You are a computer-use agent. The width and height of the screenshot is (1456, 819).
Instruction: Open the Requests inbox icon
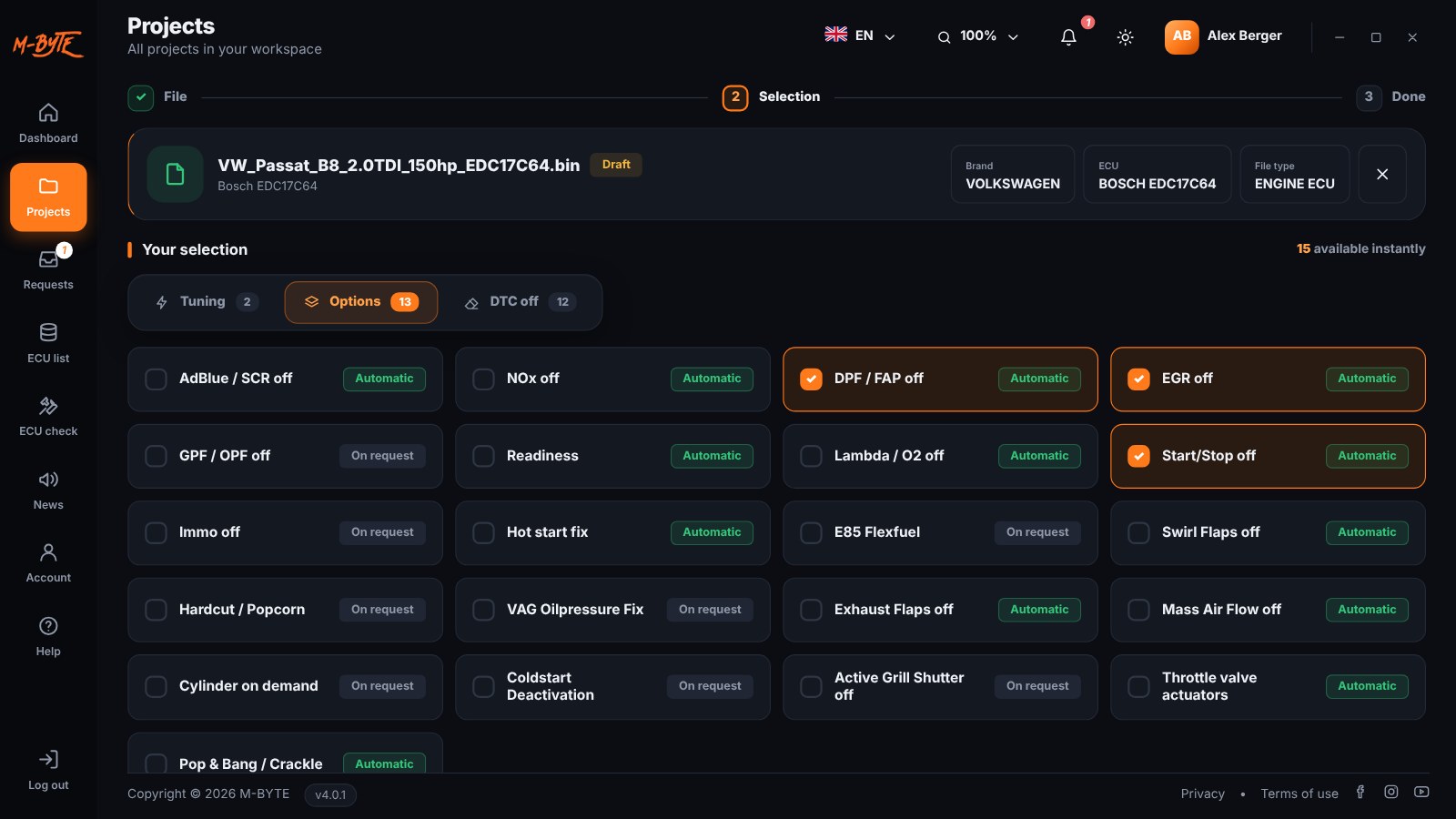pyautogui.click(x=48, y=259)
